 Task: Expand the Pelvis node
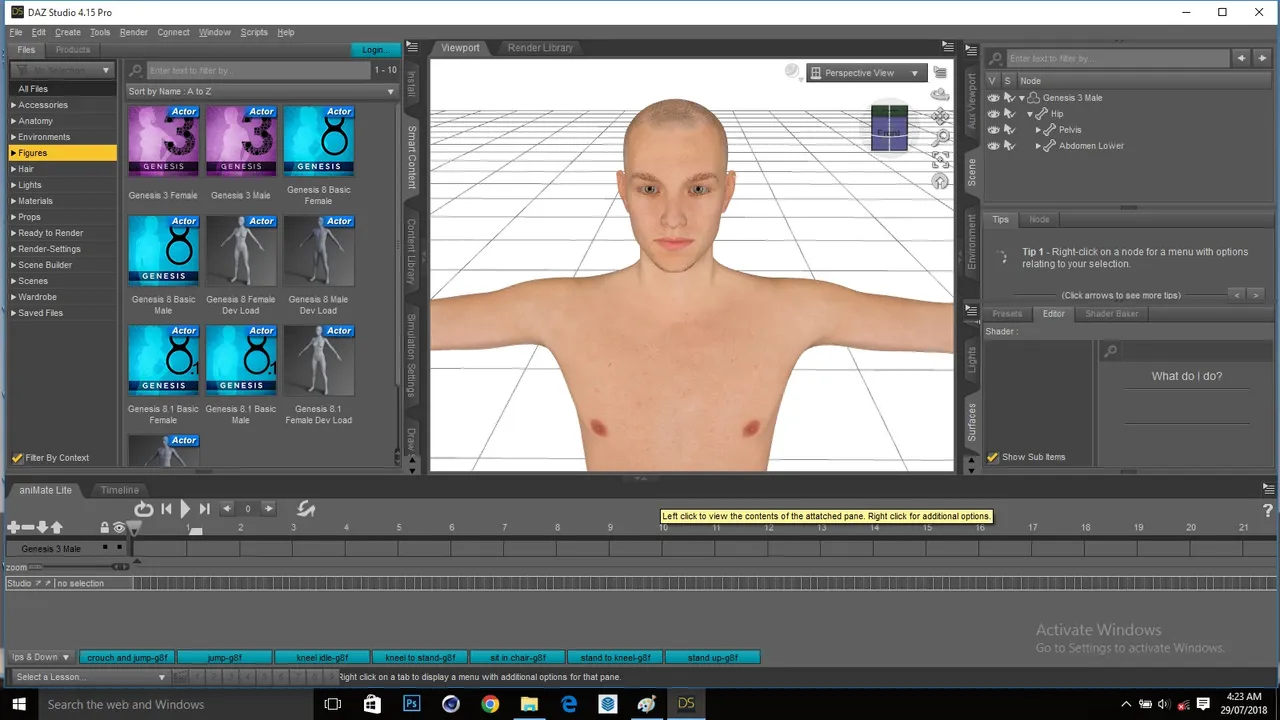(x=1038, y=130)
